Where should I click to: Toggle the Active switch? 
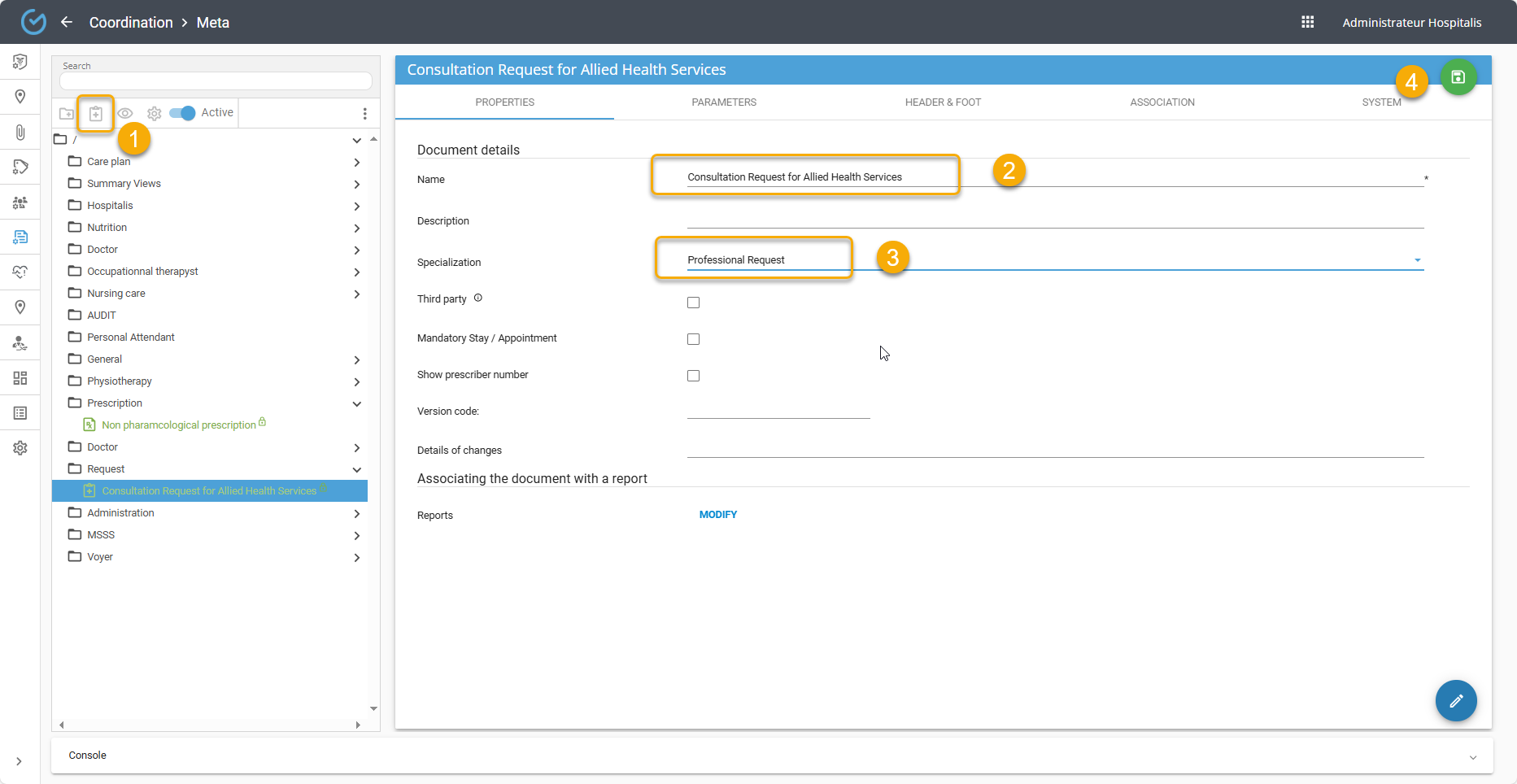point(182,113)
